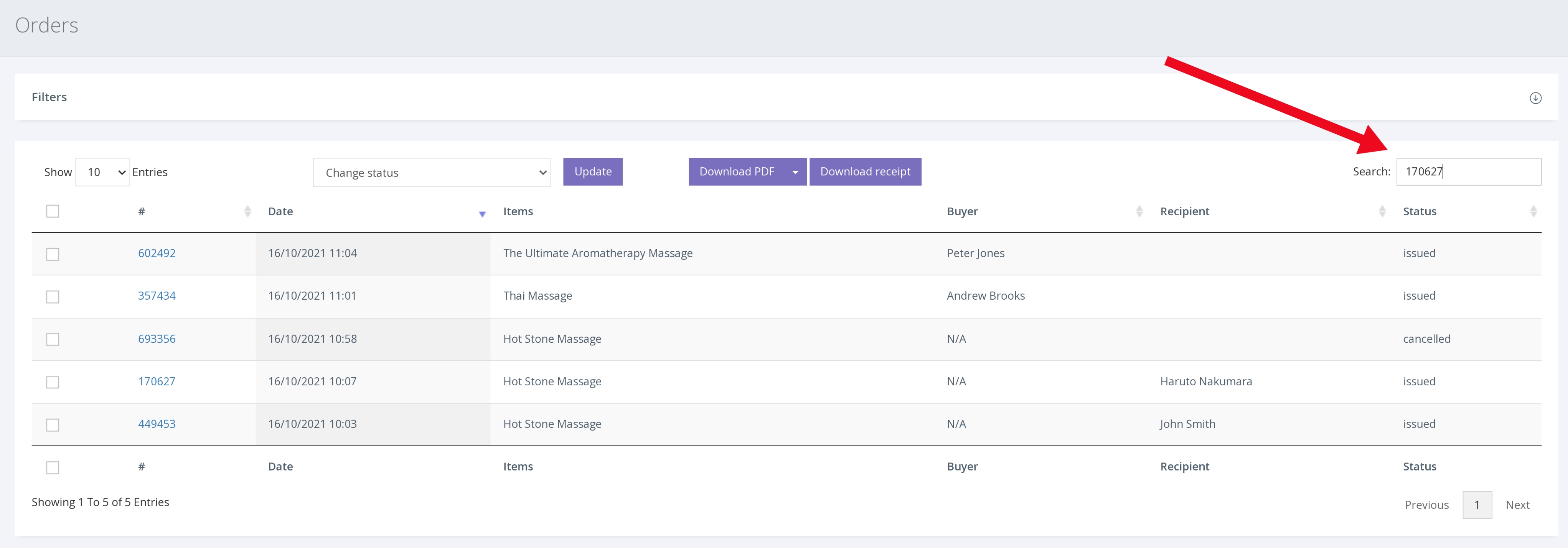Viewport: 1568px width, 548px height.
Task: Expand the Filters panel arrow icon
Action: pyautogui.click(x=1535, y=97)
